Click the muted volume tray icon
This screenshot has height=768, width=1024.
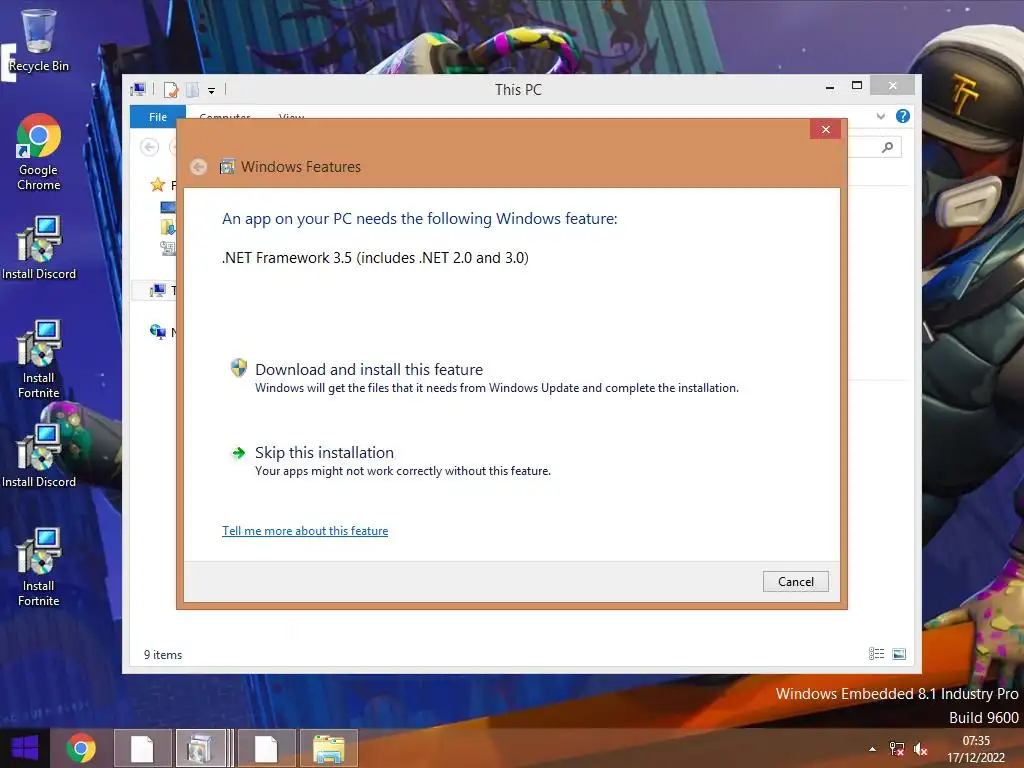pos(921,749)
